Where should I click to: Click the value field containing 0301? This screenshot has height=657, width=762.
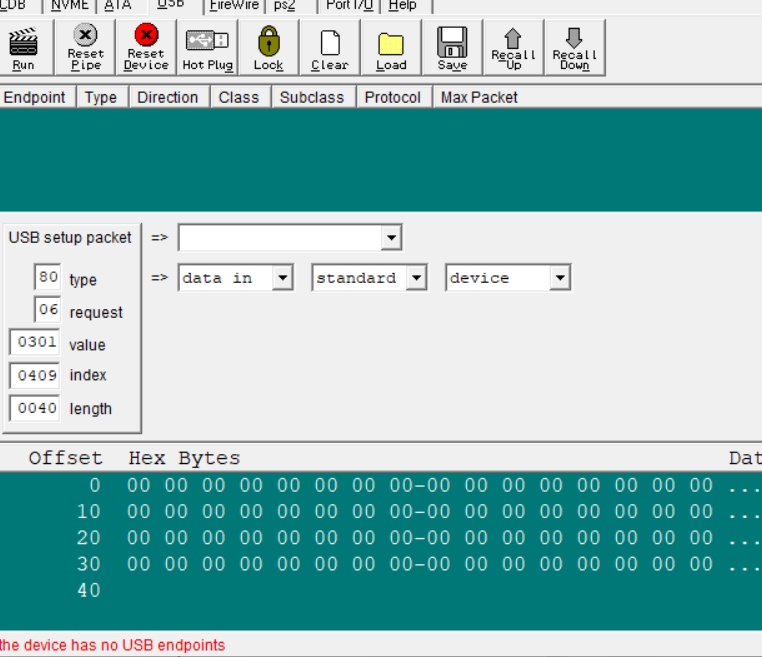[37, 342]
